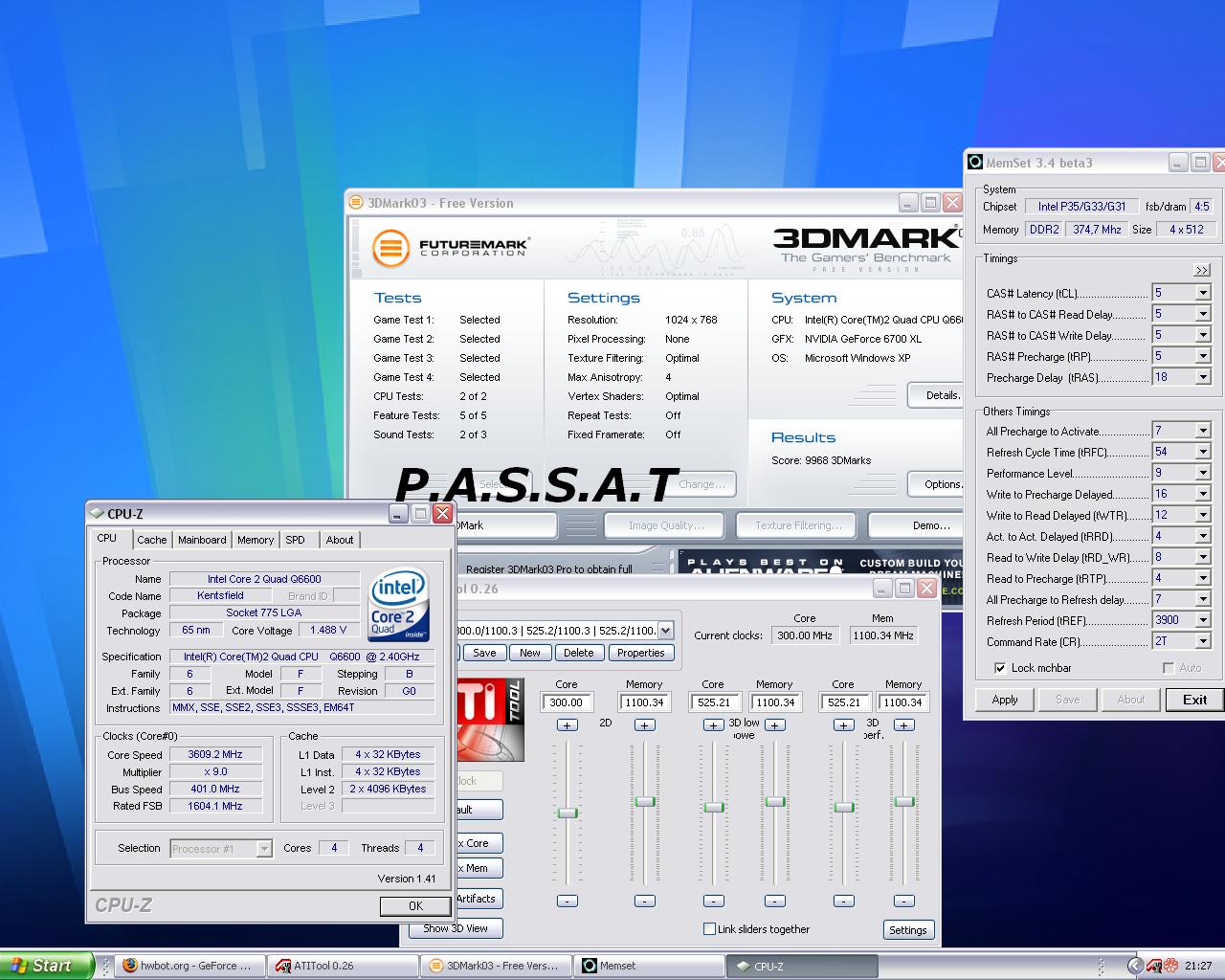
Task: Click plus button for the 3D low power Core slider
Action: pyautogui.click(x=713, y=725)
